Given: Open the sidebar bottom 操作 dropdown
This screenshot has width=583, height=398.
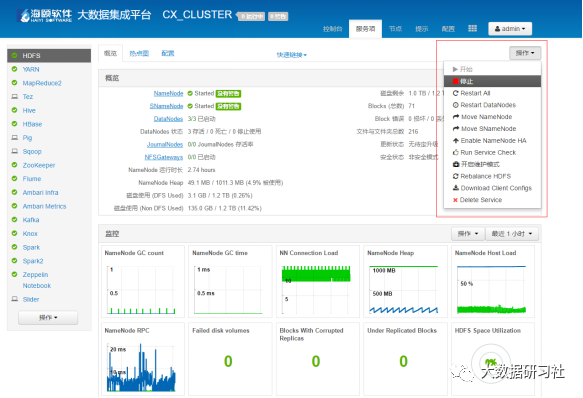Looking at the screenshot, I should coord(48,318).
